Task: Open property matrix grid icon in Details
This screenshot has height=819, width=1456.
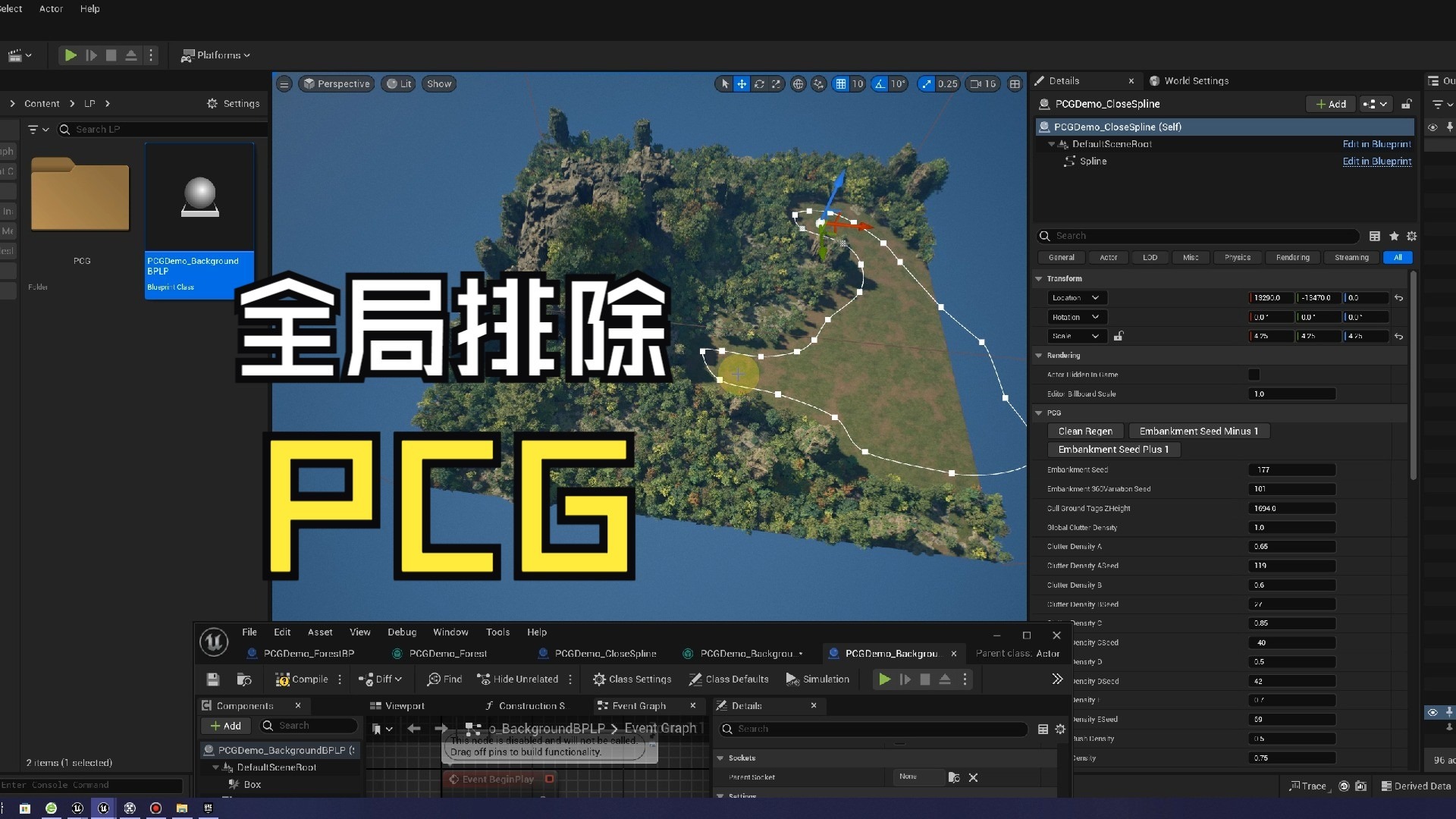Action: (x=1374, y=237)
